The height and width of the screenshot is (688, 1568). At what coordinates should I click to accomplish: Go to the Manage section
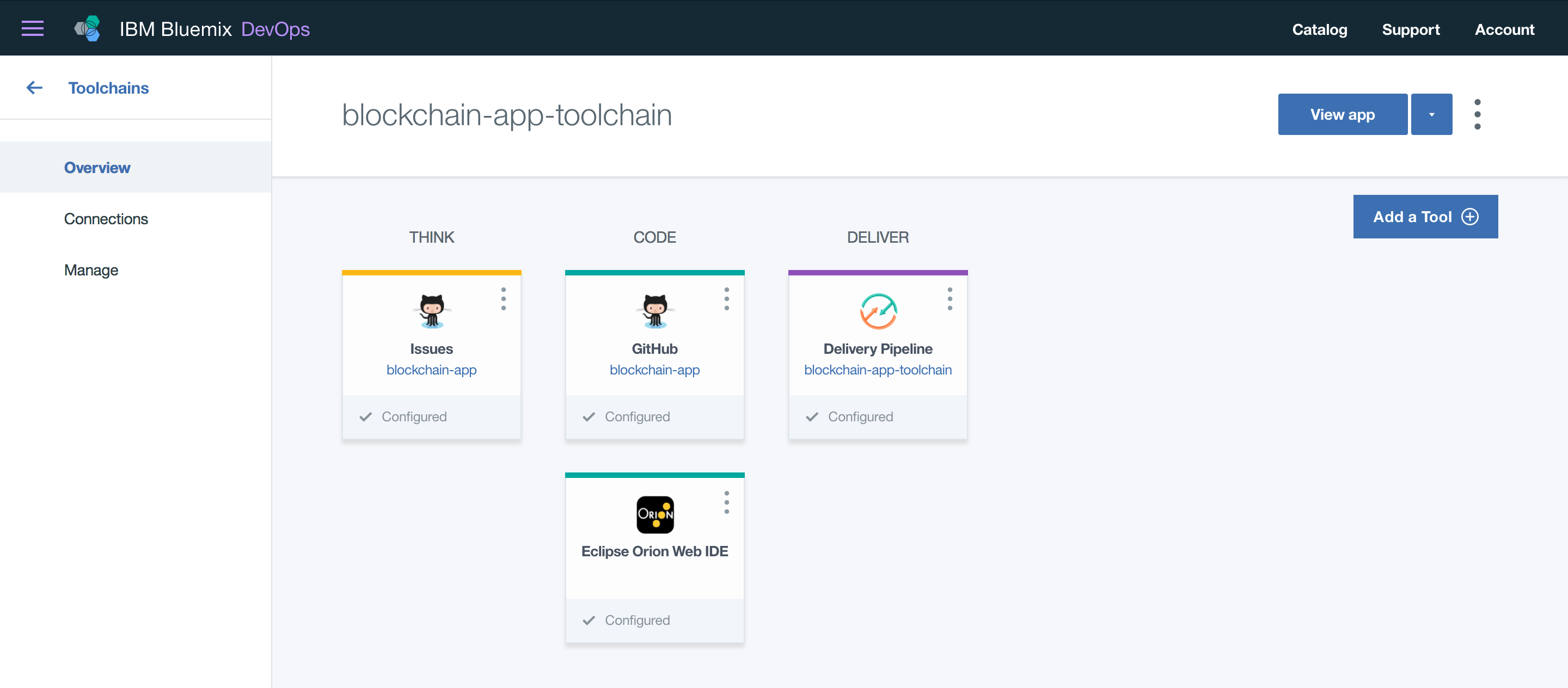tap(91, 270)
